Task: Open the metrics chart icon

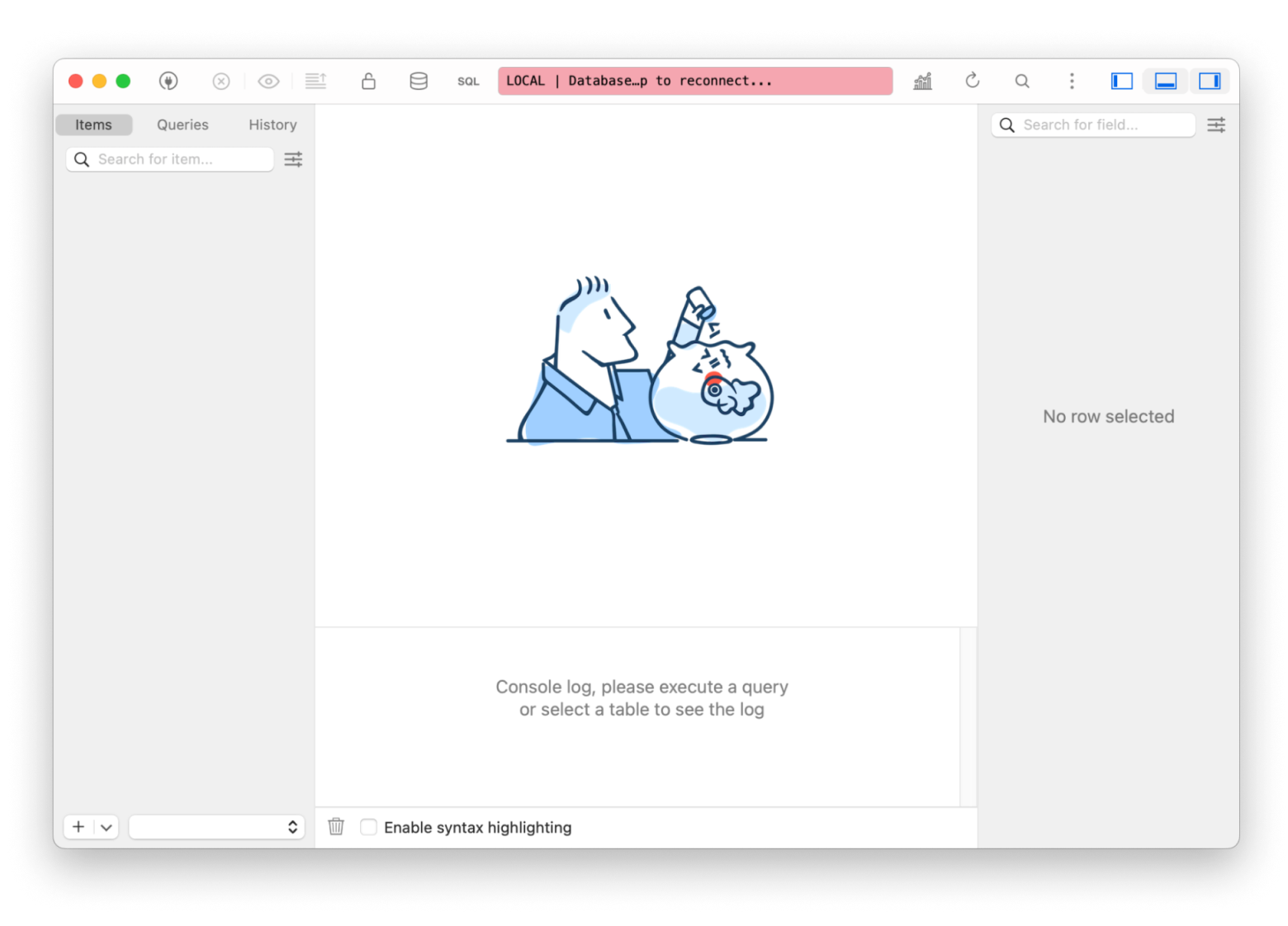Action: click(922, 81)
